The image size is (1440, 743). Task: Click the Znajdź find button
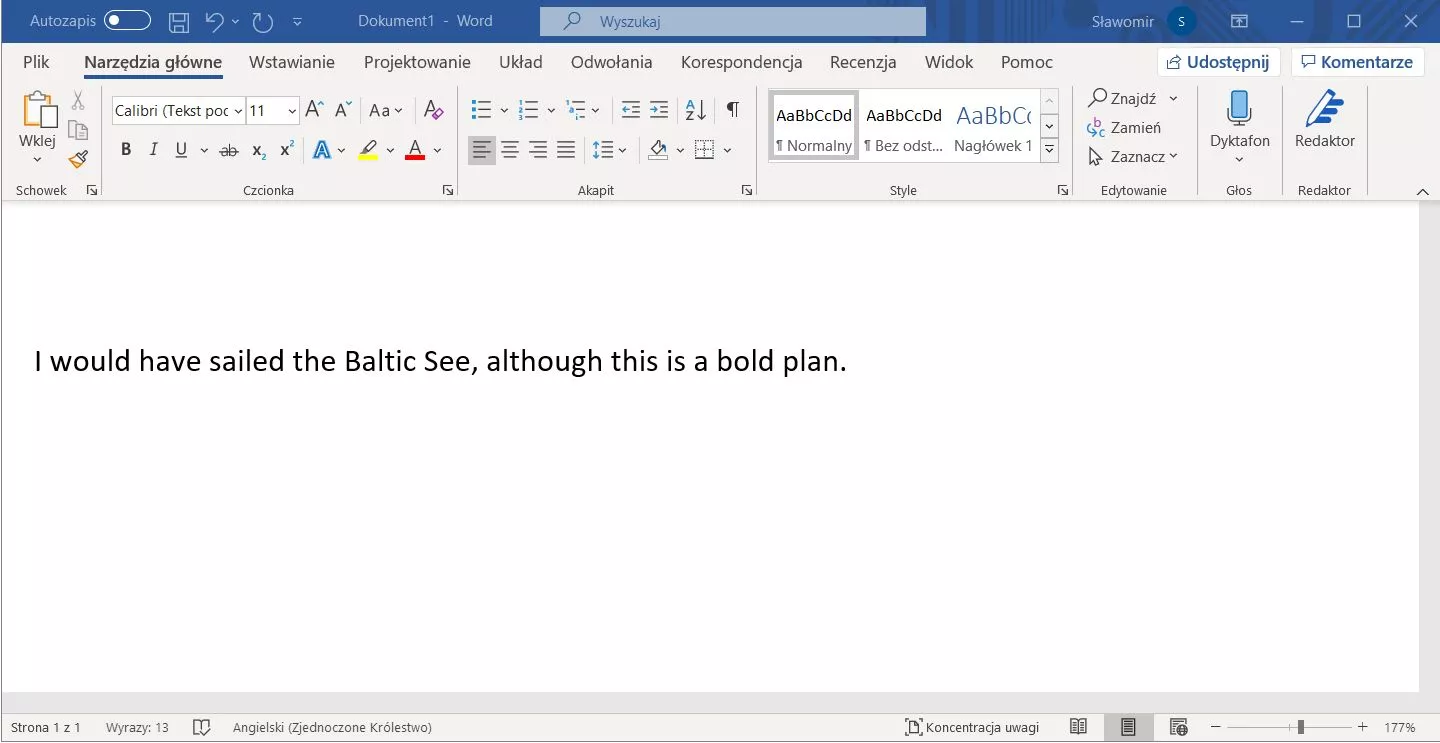point(1122,98)
